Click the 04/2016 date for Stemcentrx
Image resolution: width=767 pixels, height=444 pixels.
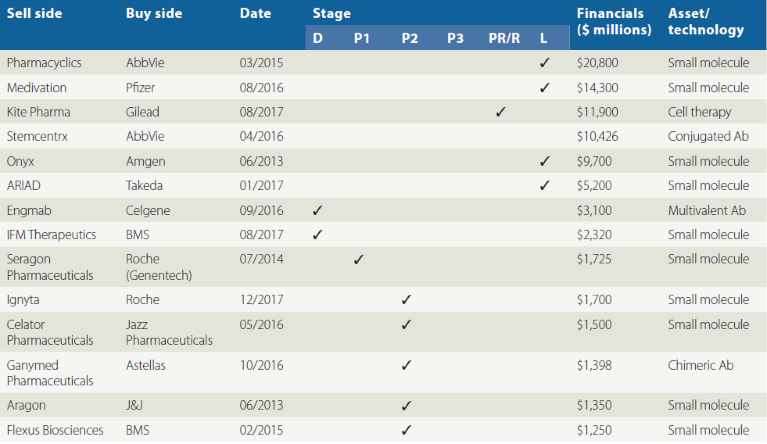point(260,136)
